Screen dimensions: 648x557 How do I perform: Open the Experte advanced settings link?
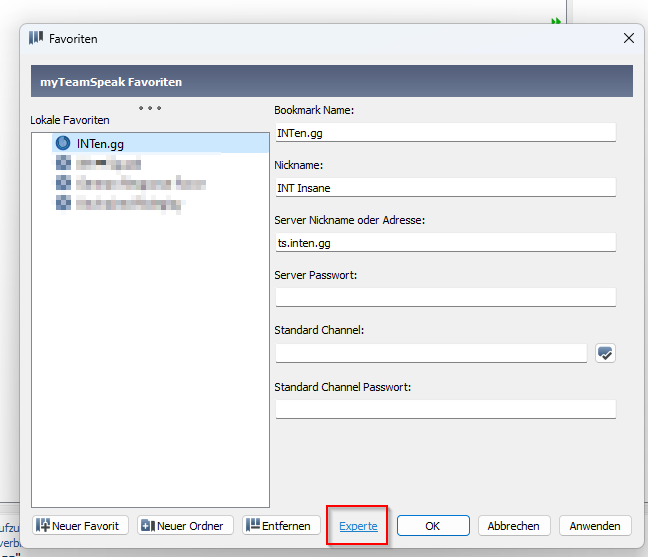pyautogui.click(x=358, y=526)
